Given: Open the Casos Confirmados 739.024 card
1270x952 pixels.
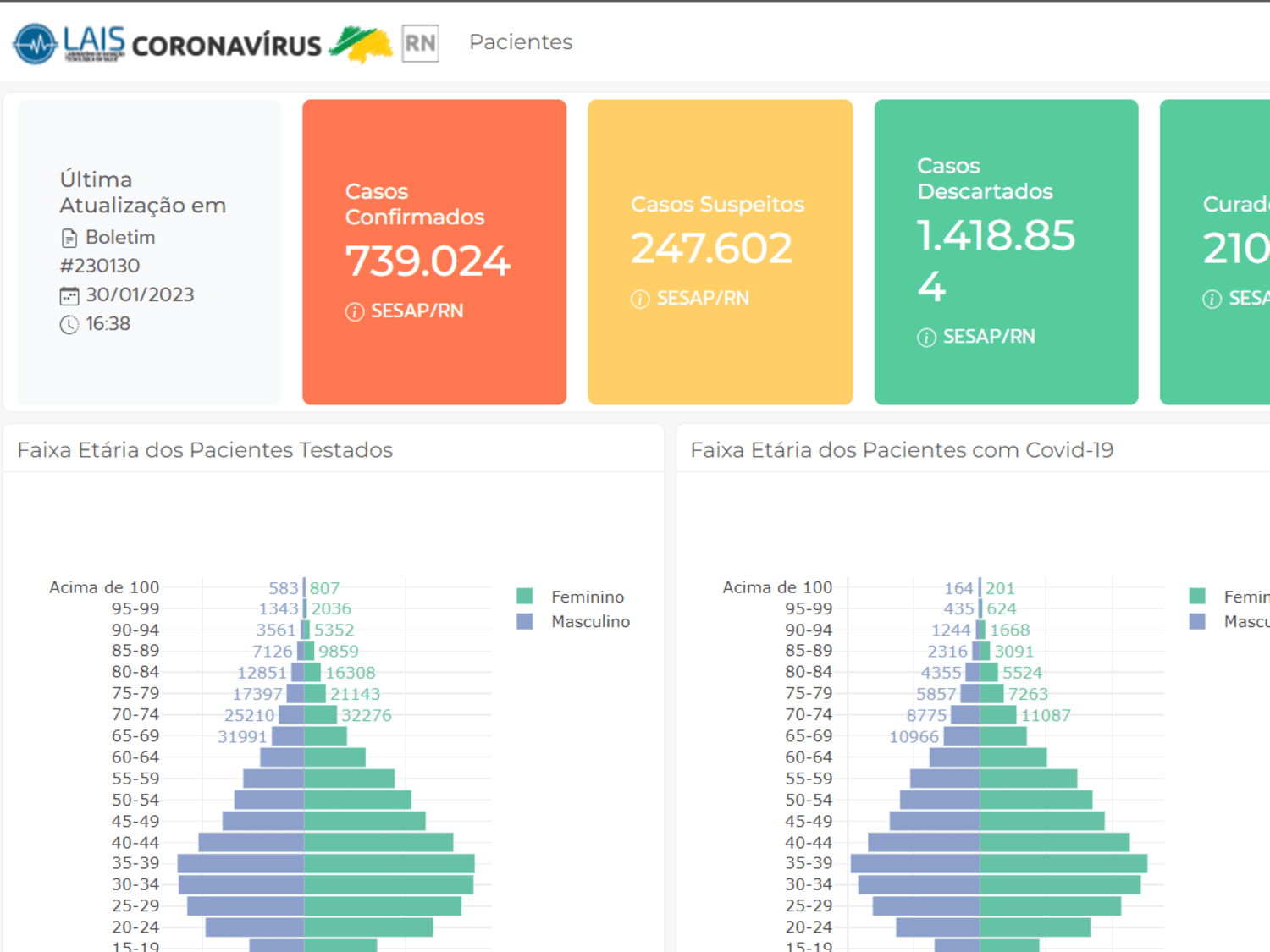Looking at the screenshot, I should [x=434, y=252].
